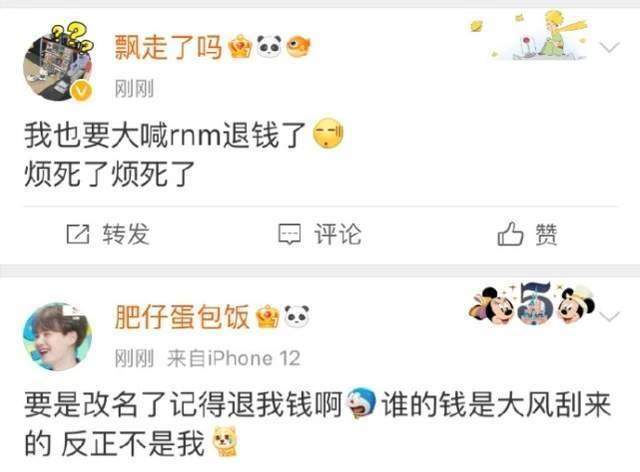Click the crown badge beside 肥仔蛋包饭

coord(267,317)
